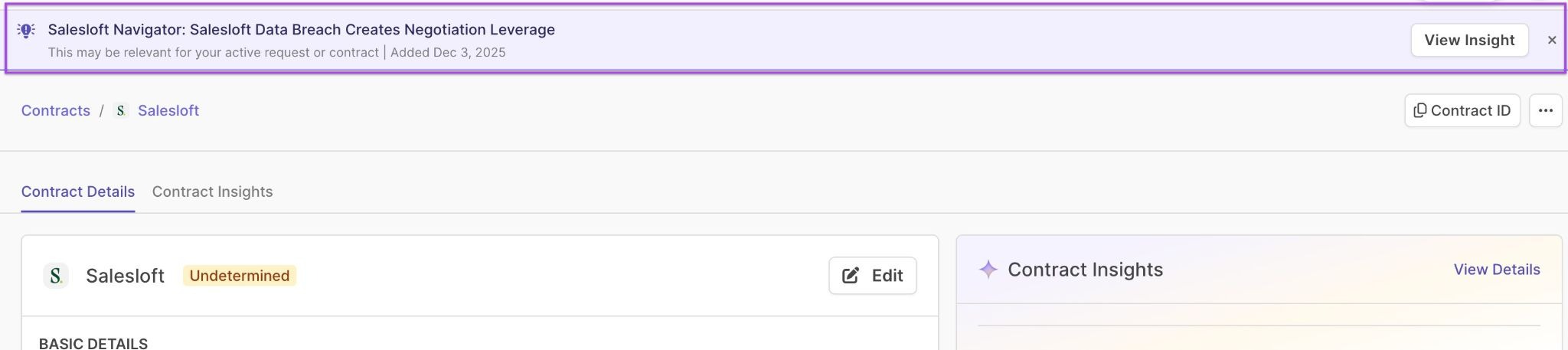Screen dimensions: 1568x350
Task: Open the three-dot more options menu
Action: click(1545, 110)
